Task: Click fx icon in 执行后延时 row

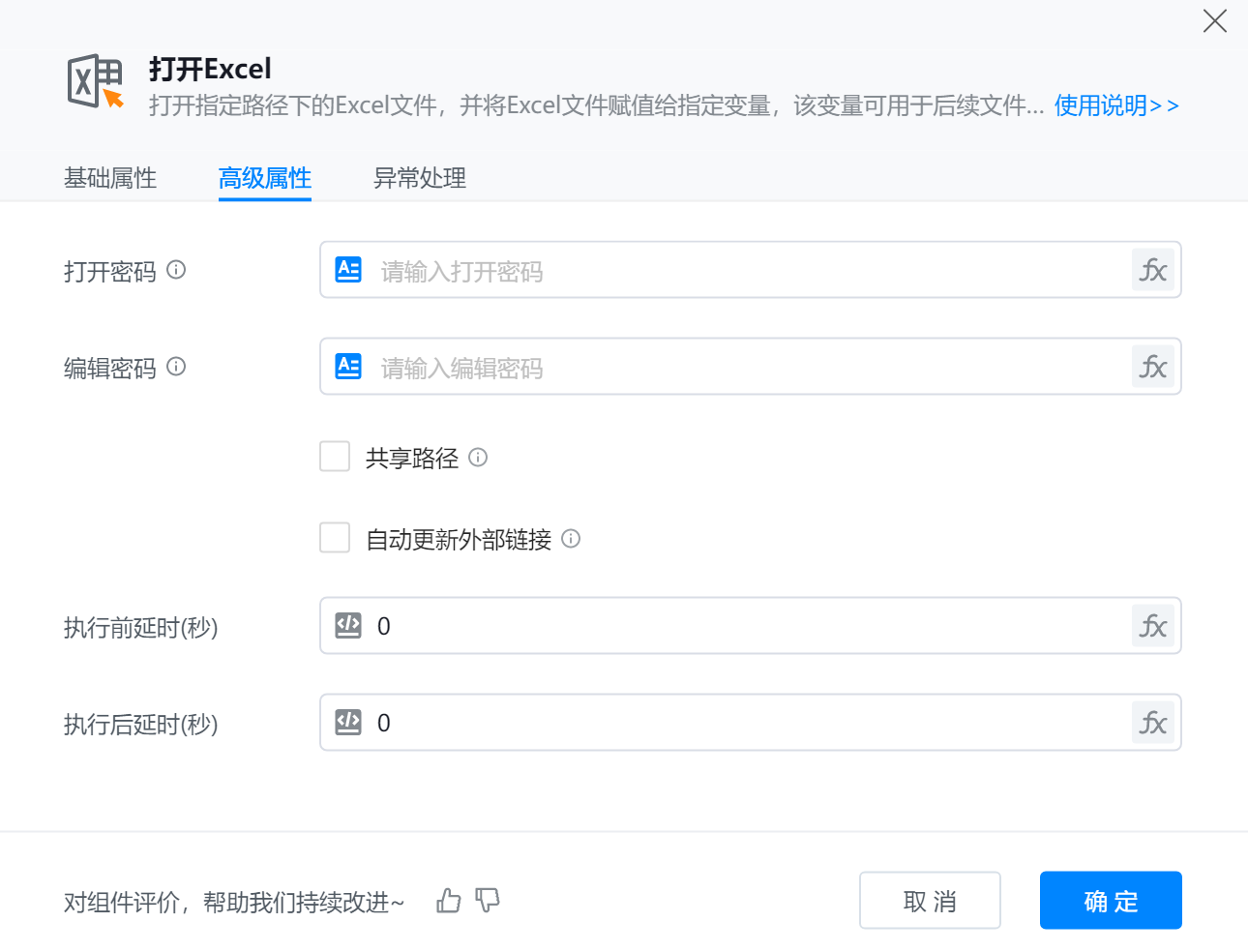Action: 1152,723
